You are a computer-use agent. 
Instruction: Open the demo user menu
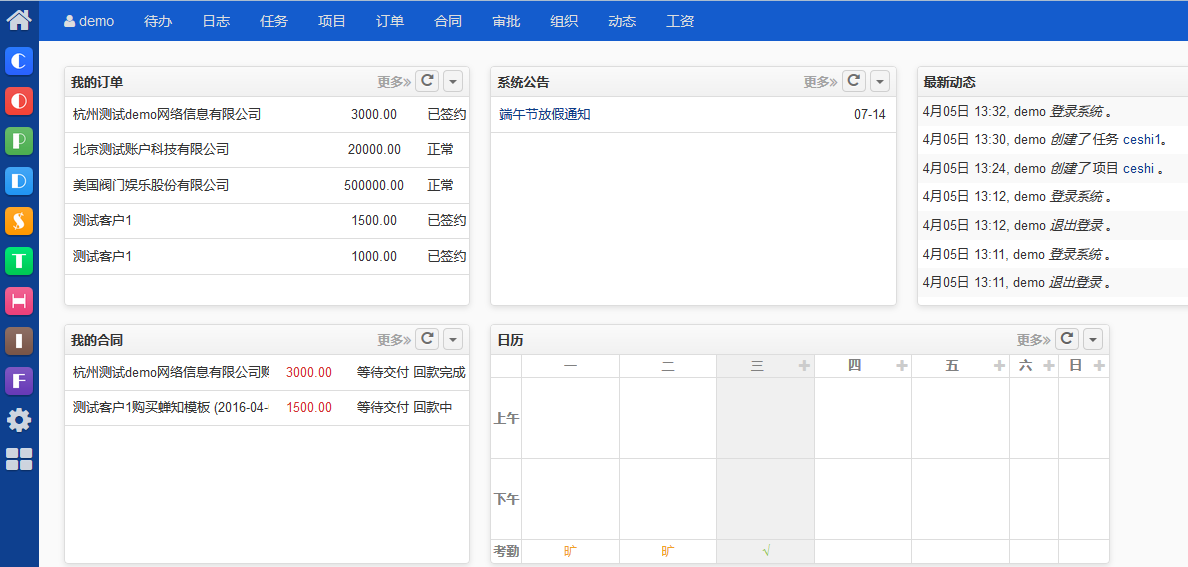(x=89, y=21)
